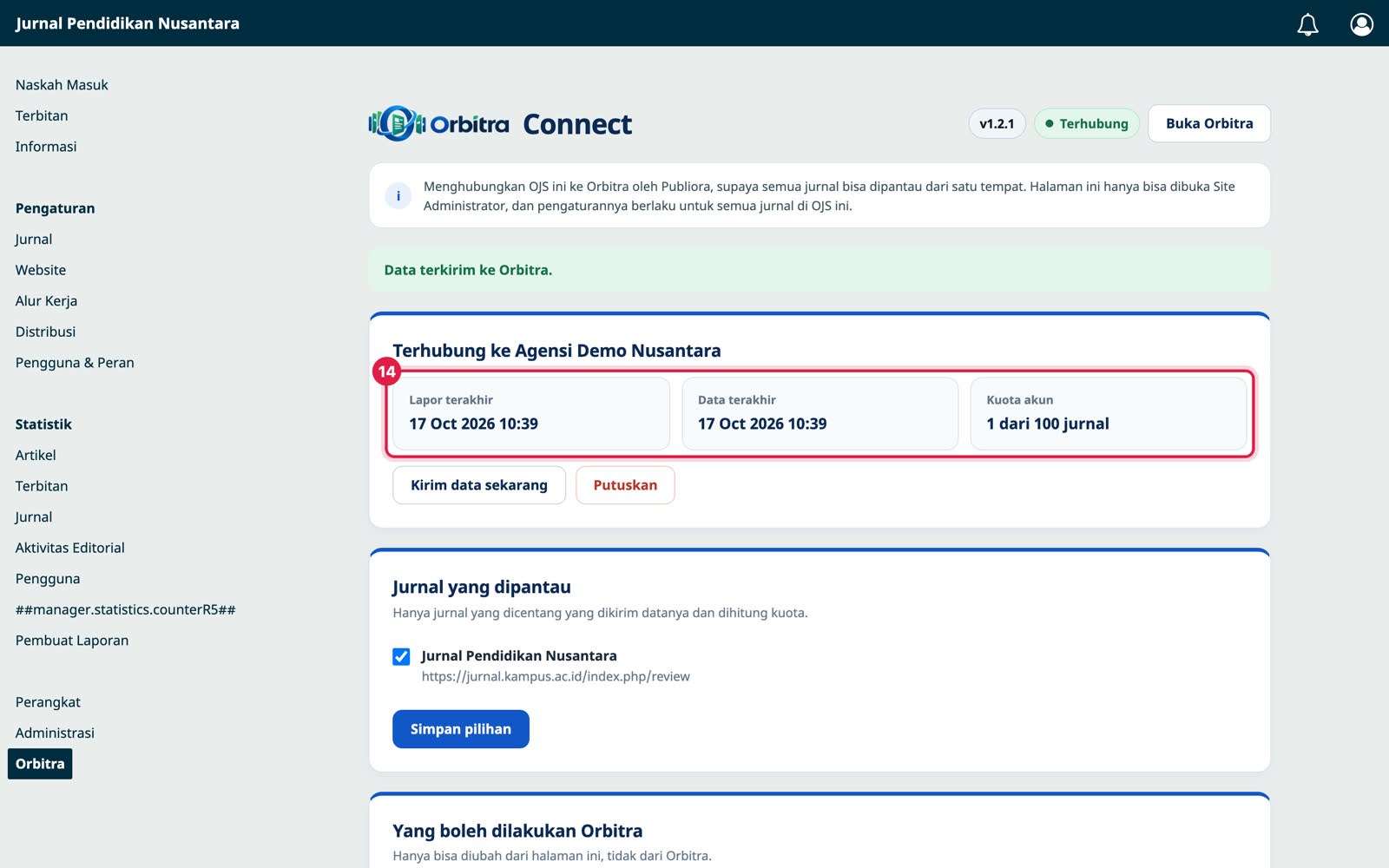Click the Buka Orbitra button

point(1209,123)
